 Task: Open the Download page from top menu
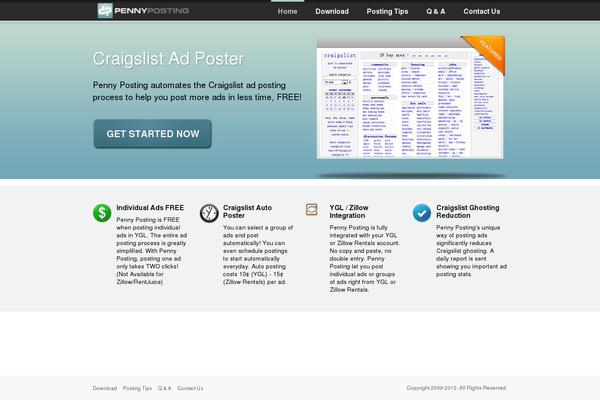[332, 11]
